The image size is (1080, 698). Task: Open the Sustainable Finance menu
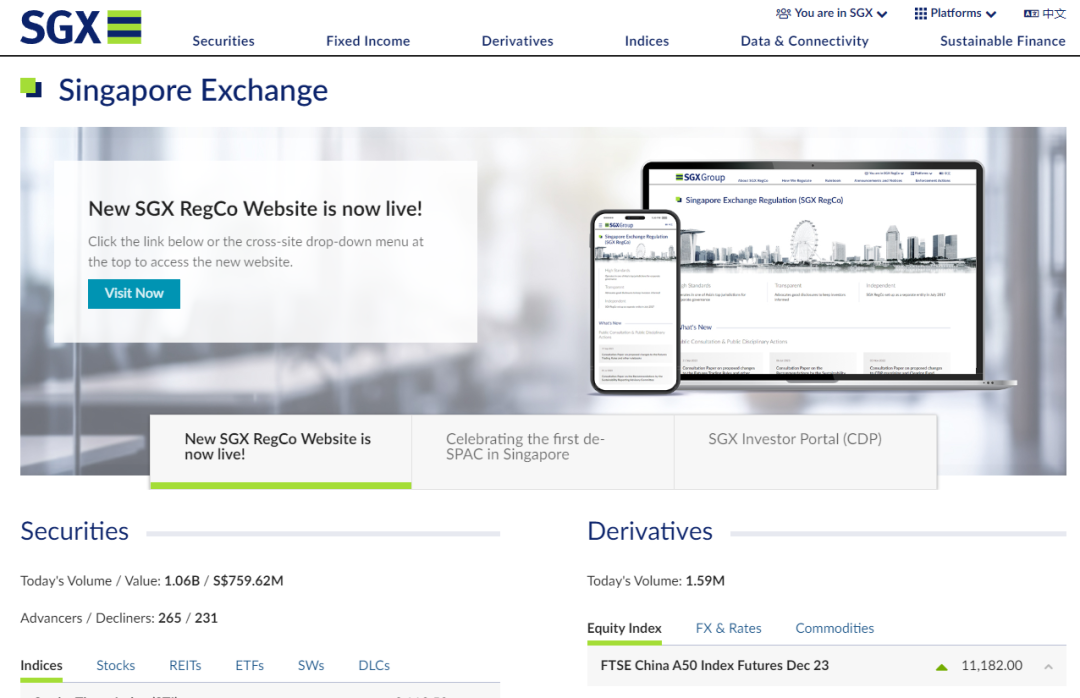tap(1003, 41)
